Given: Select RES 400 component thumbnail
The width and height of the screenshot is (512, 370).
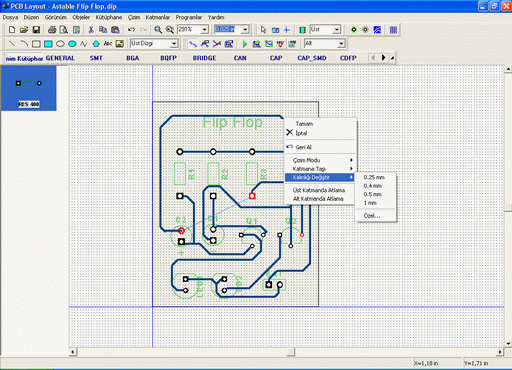Looking at the screenshot, I should 29,88.
